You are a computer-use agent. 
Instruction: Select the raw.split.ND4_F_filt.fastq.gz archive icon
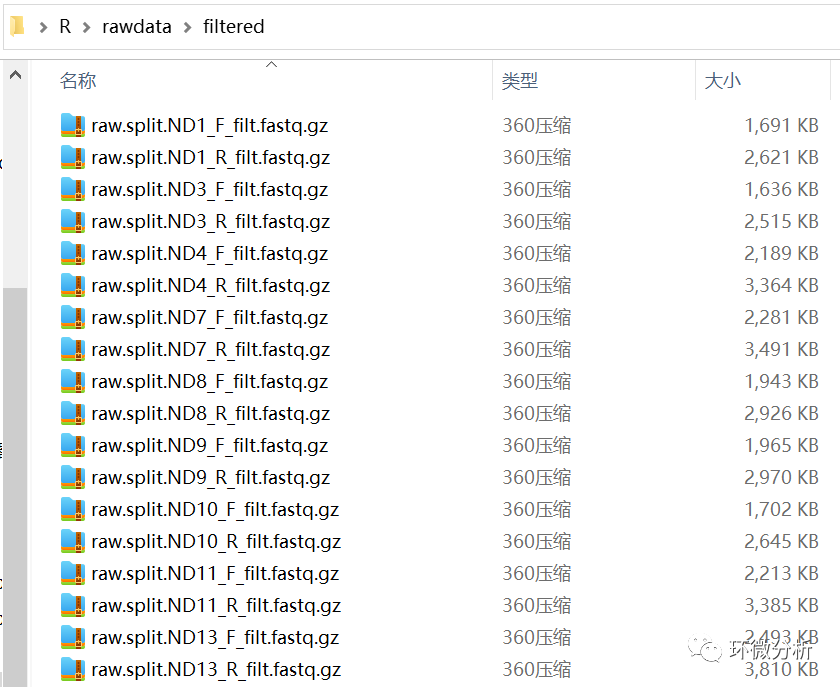coord(73,253)
